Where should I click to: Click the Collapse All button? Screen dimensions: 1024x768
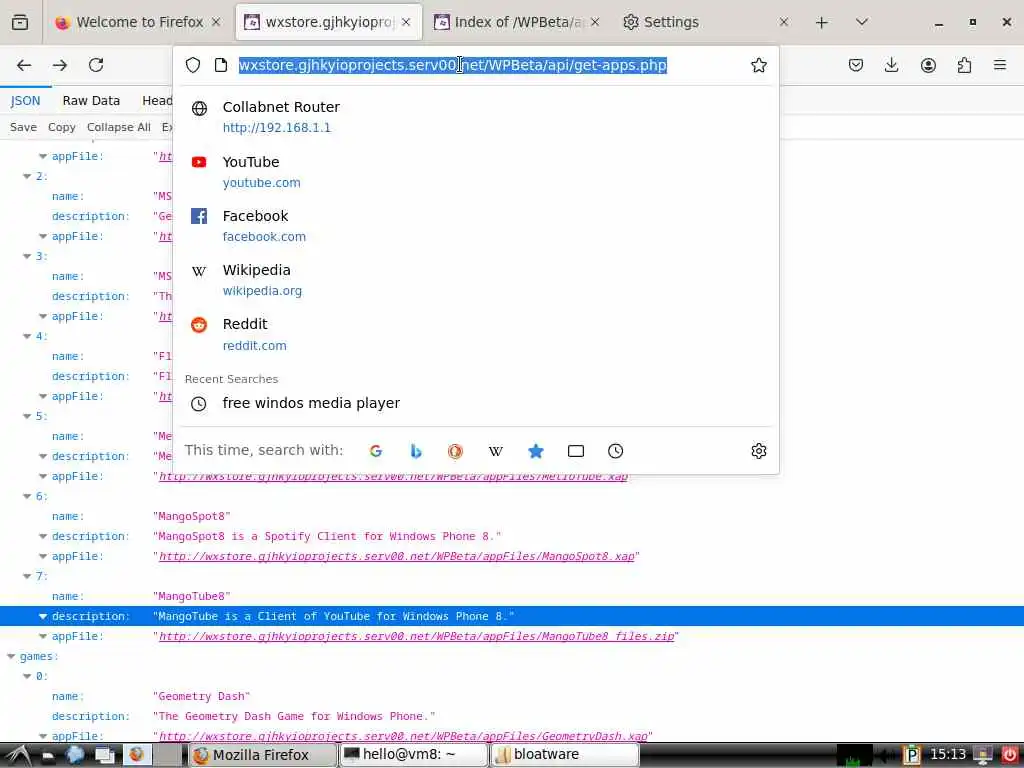click(118, 127)
